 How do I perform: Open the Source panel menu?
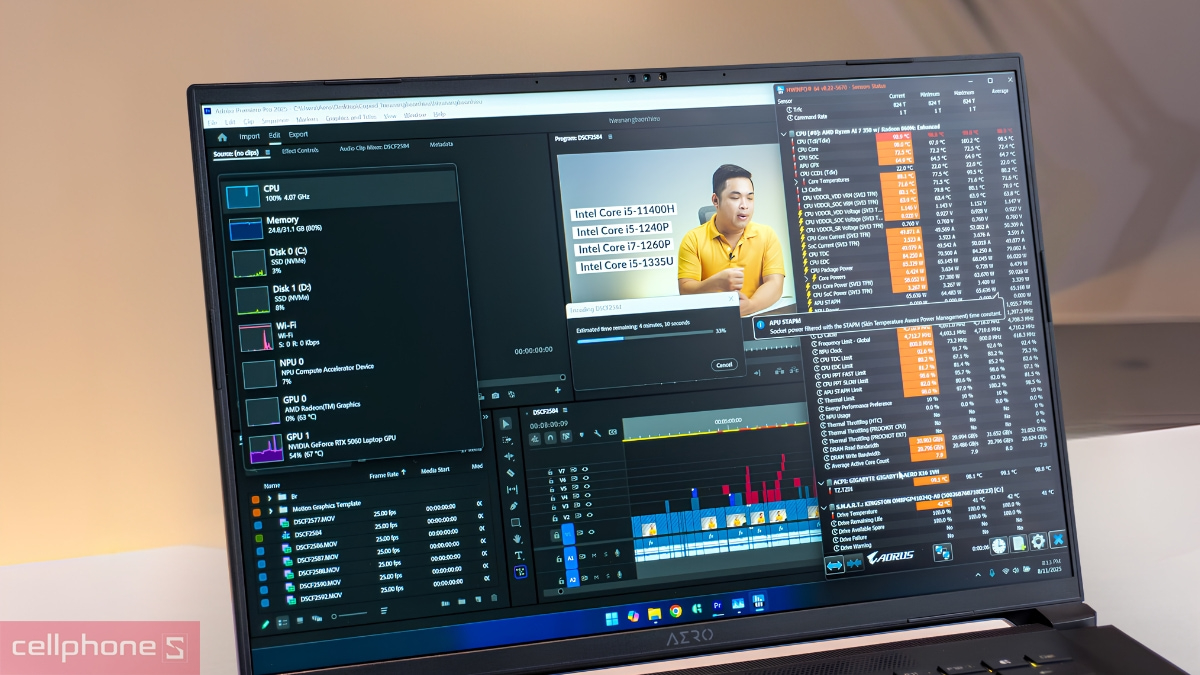[267, 153]
